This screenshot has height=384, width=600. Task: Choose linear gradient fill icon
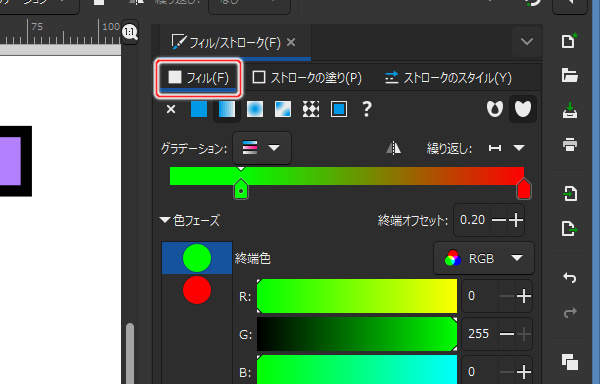point(227,109)
